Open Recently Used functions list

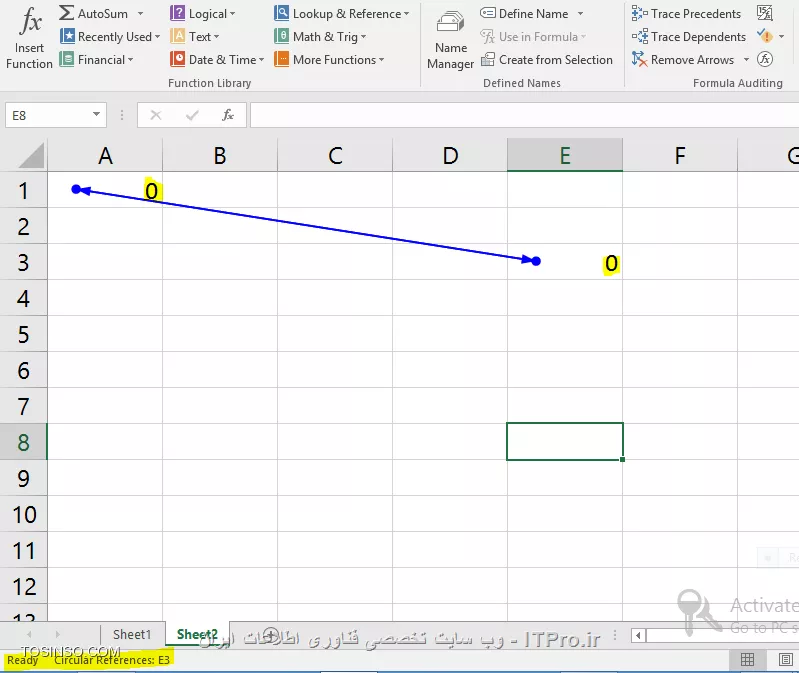(110, 37)
